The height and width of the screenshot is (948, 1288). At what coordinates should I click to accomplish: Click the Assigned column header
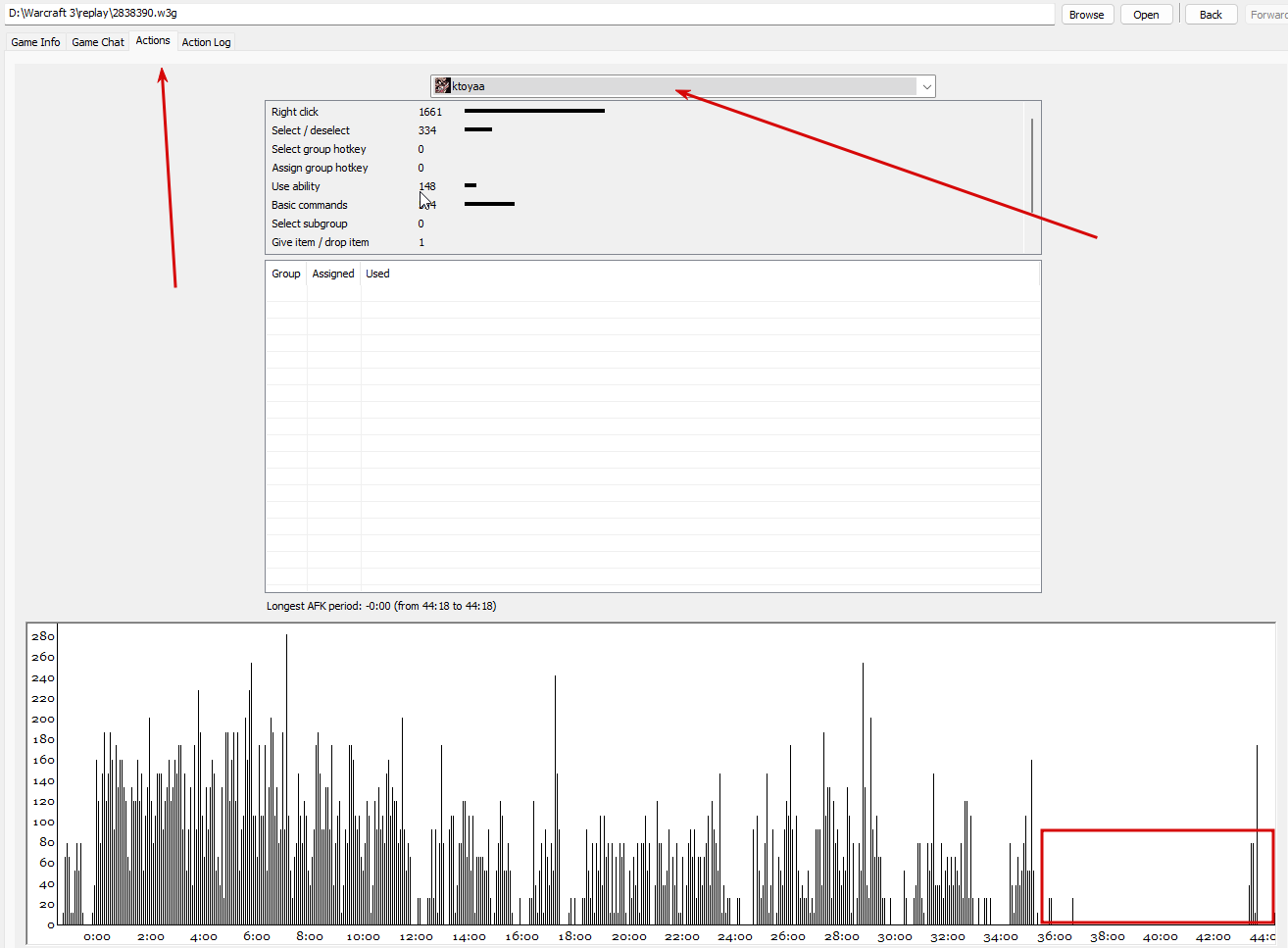point(333,274)
